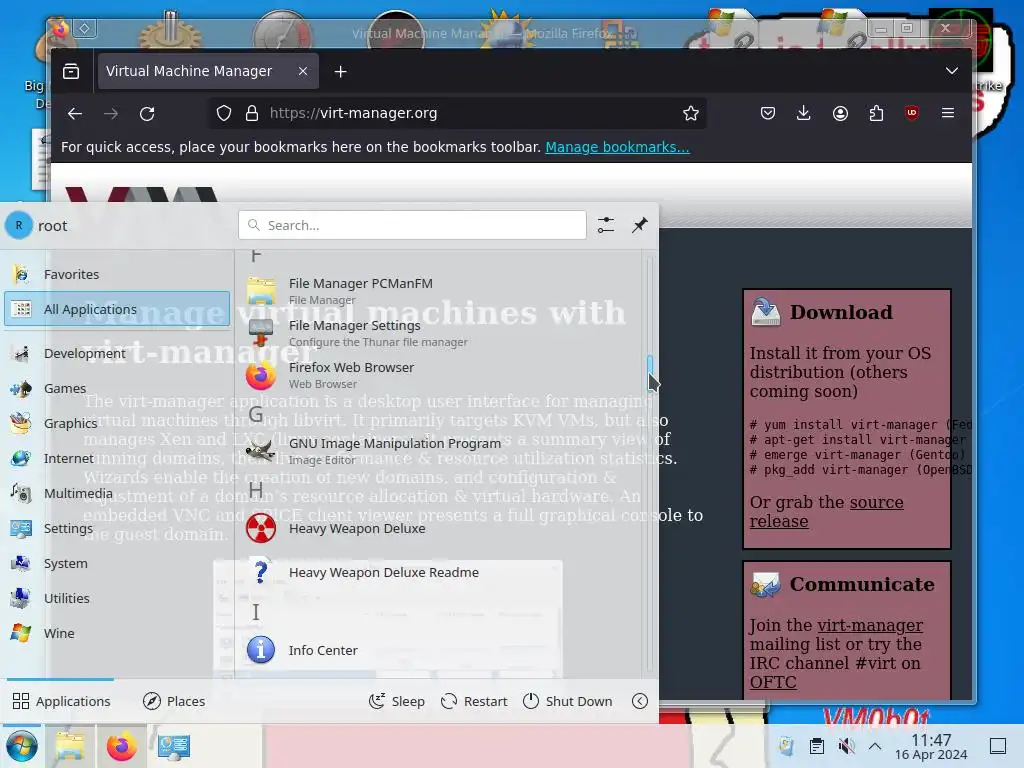Open the virt-manager mailing list link
The image size is (1024, 768).
(870, 625)
